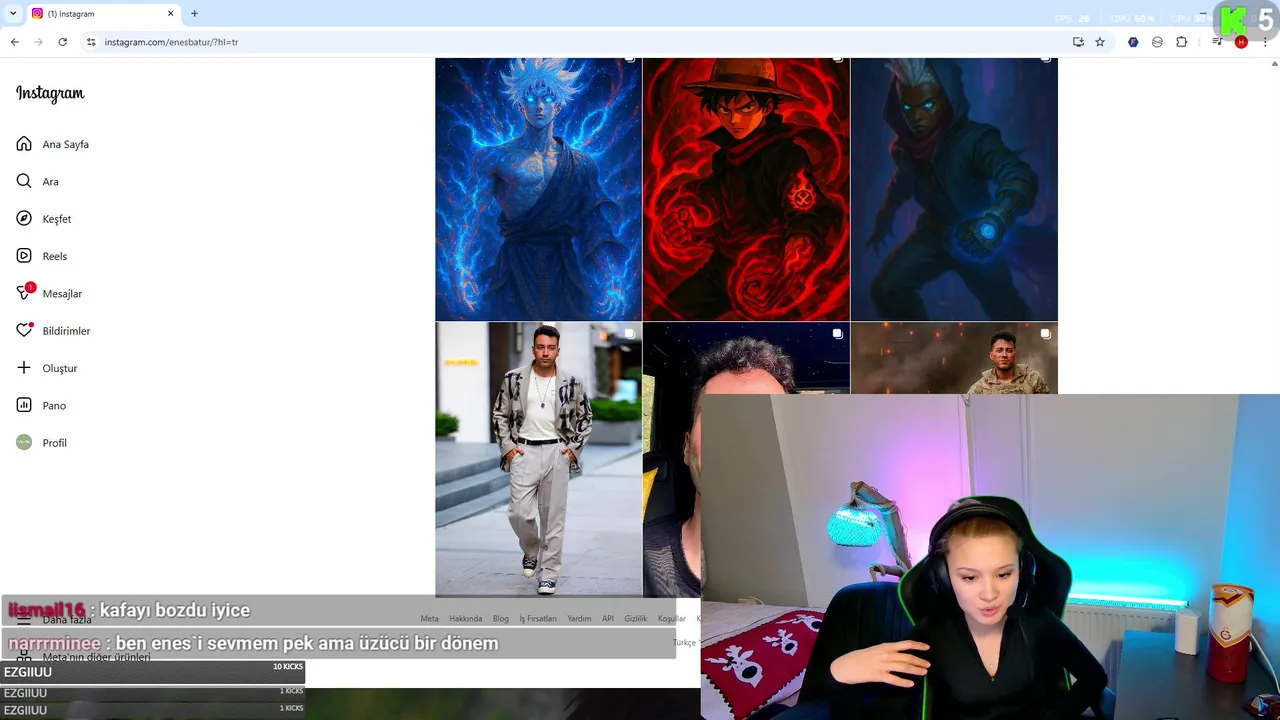
Task: Click the browser forward arrow
Action: 38,42
